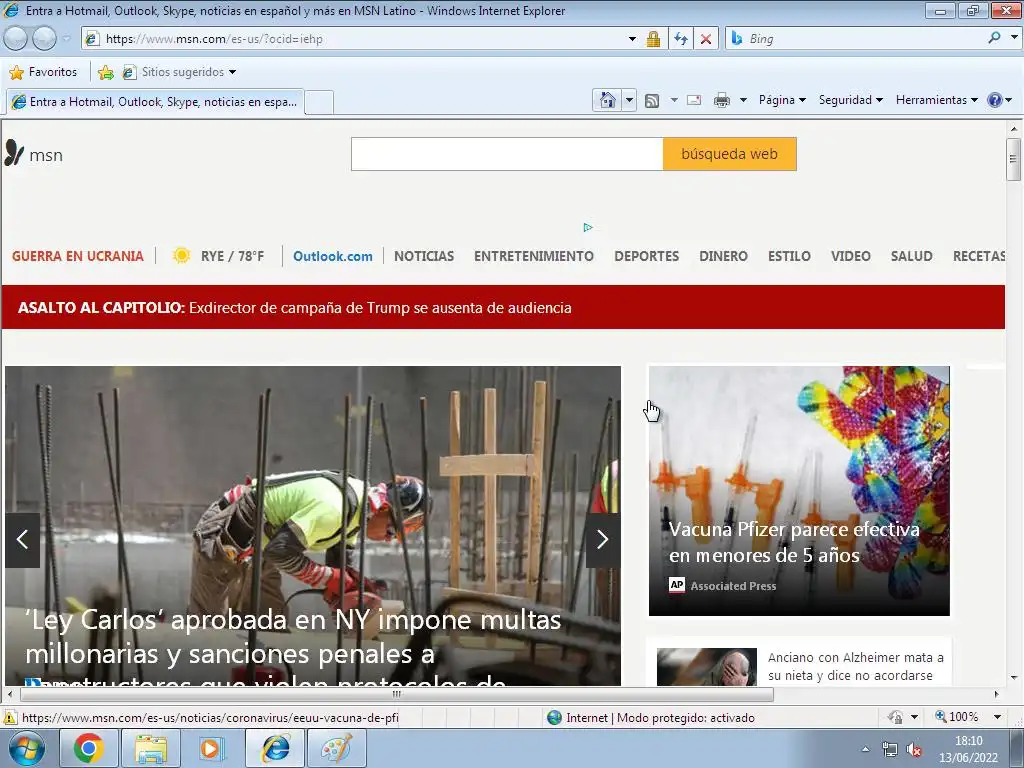This screenshot has height=768, width=1024.
Task: Click the AdChoices triangle icon
Action: coord(588,227)
